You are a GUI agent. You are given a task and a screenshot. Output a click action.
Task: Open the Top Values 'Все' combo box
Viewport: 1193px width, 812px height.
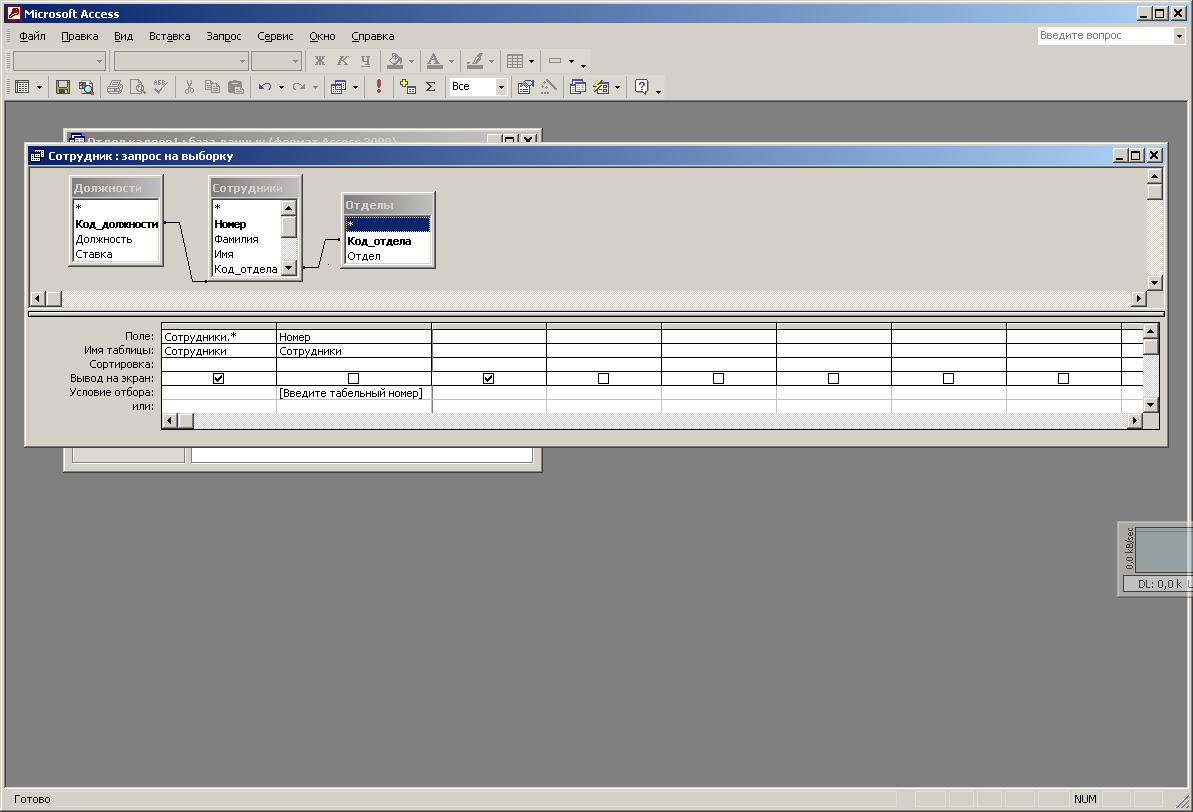tap(478, 87)
